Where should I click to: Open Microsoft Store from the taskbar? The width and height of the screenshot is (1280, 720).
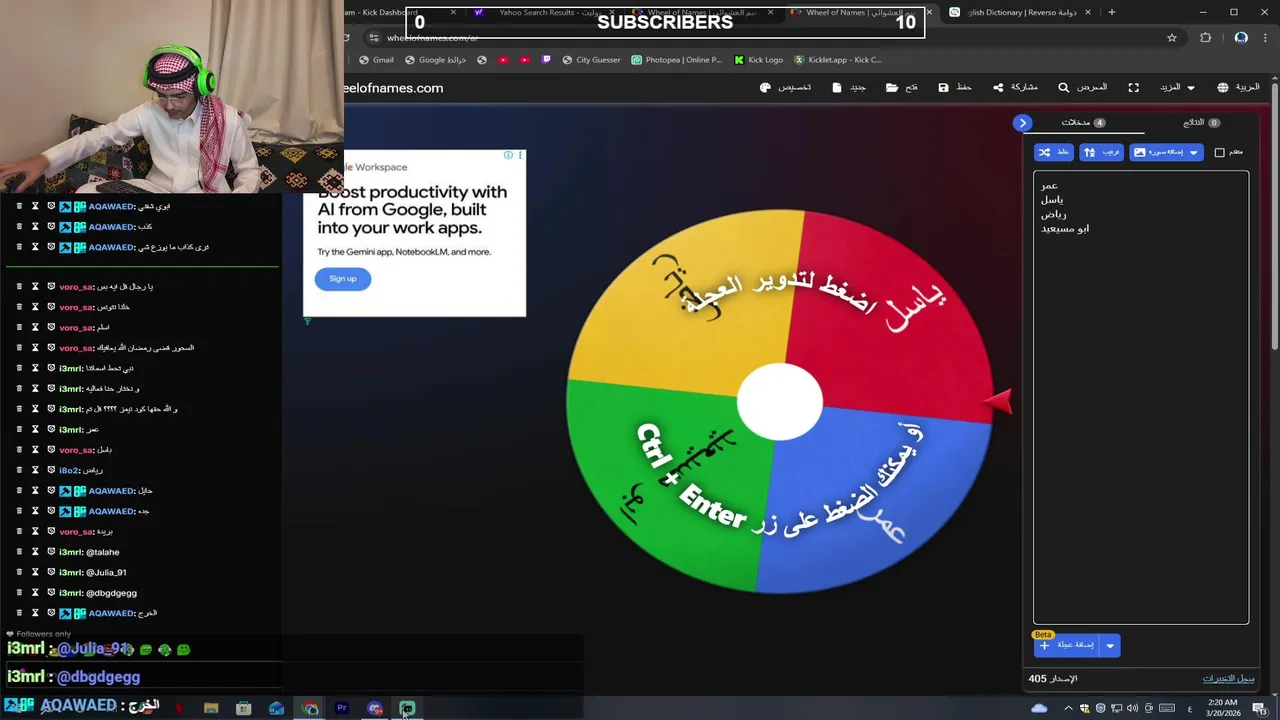tap(243, 708)
